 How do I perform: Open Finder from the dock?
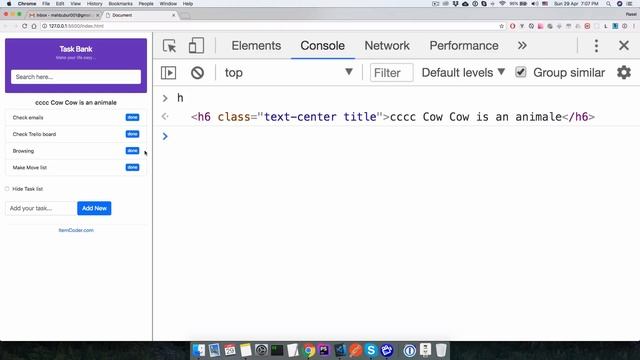pos(199,350)
